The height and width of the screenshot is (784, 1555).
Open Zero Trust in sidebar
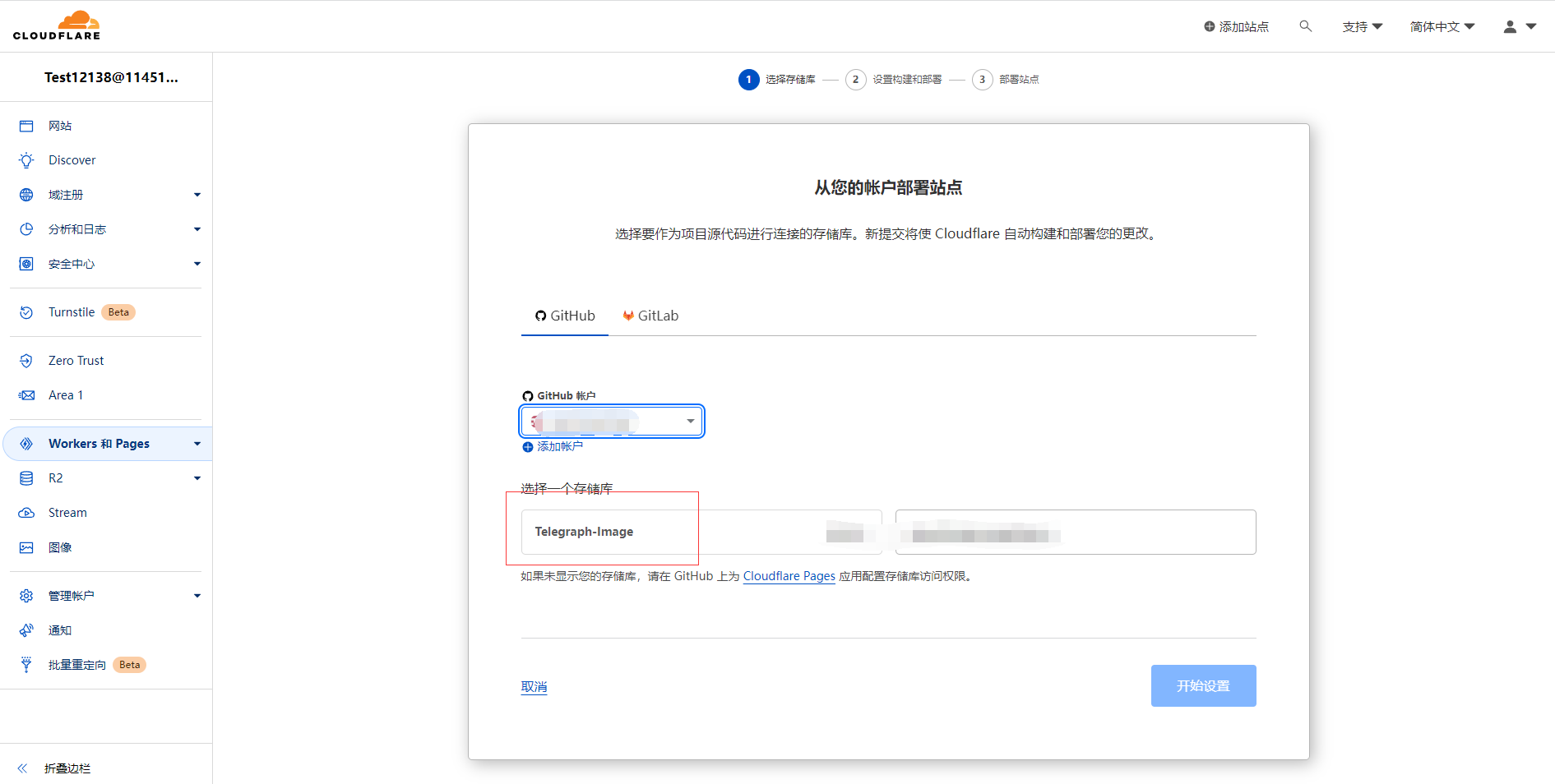click(x=76, y=361)
